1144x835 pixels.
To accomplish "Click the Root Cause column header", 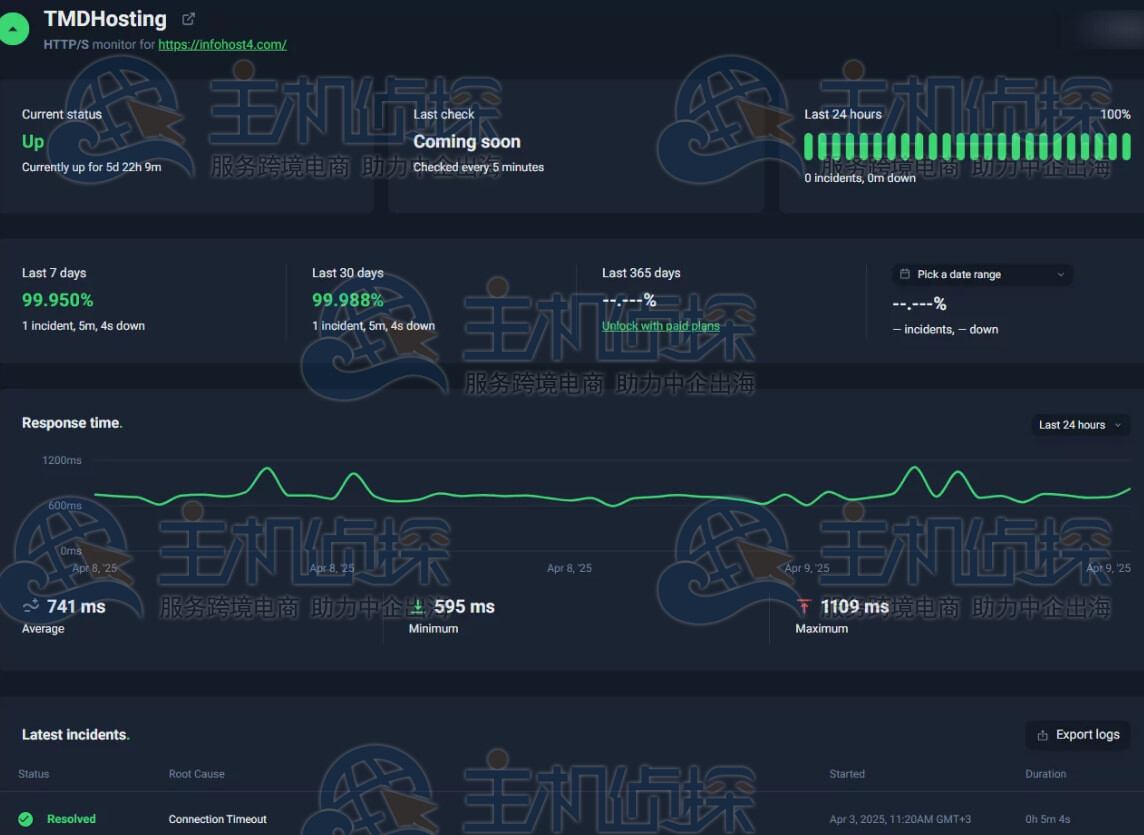I will coord(196,774).
